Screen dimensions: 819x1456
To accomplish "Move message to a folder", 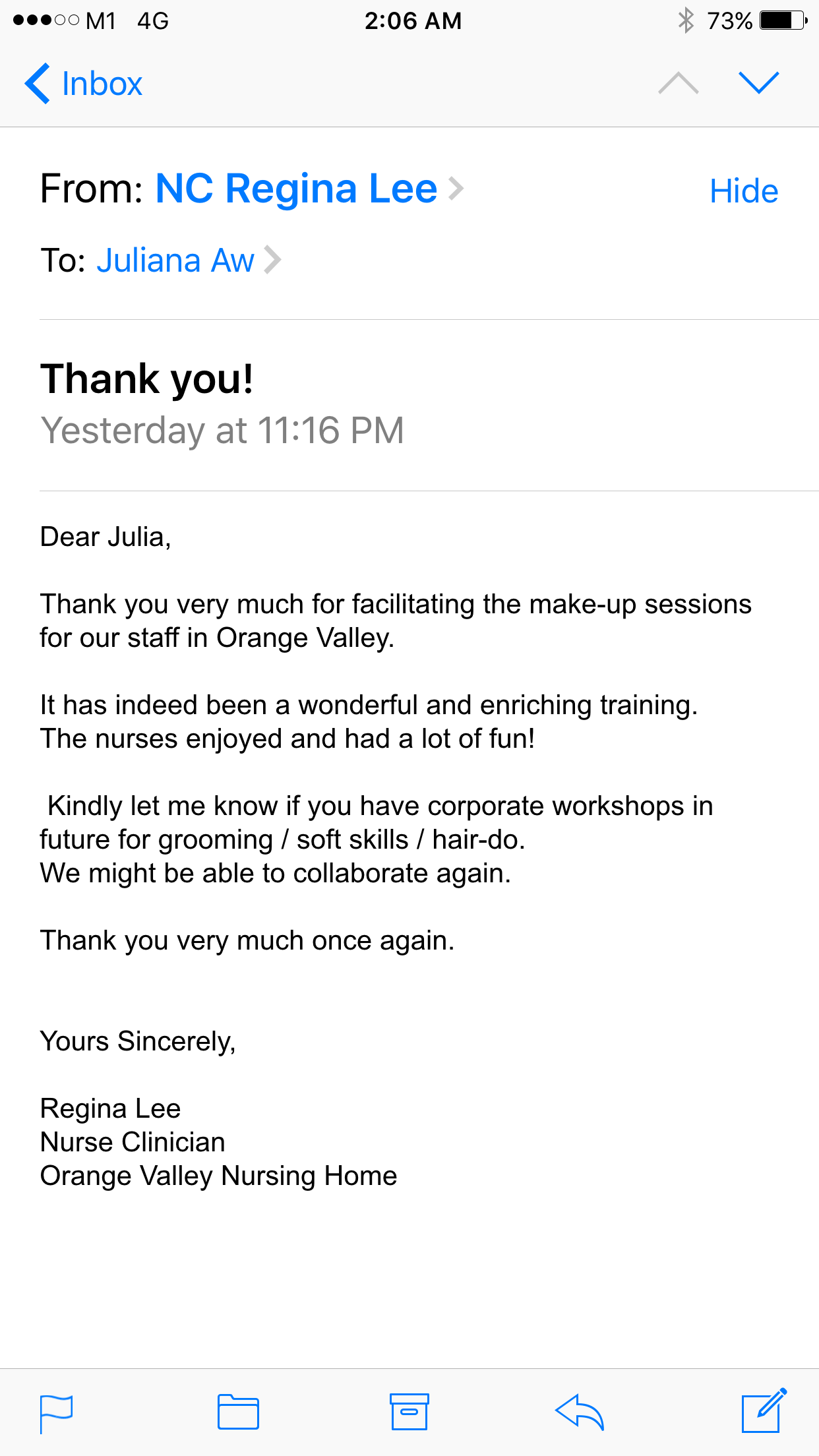I will click(238, 1412).
